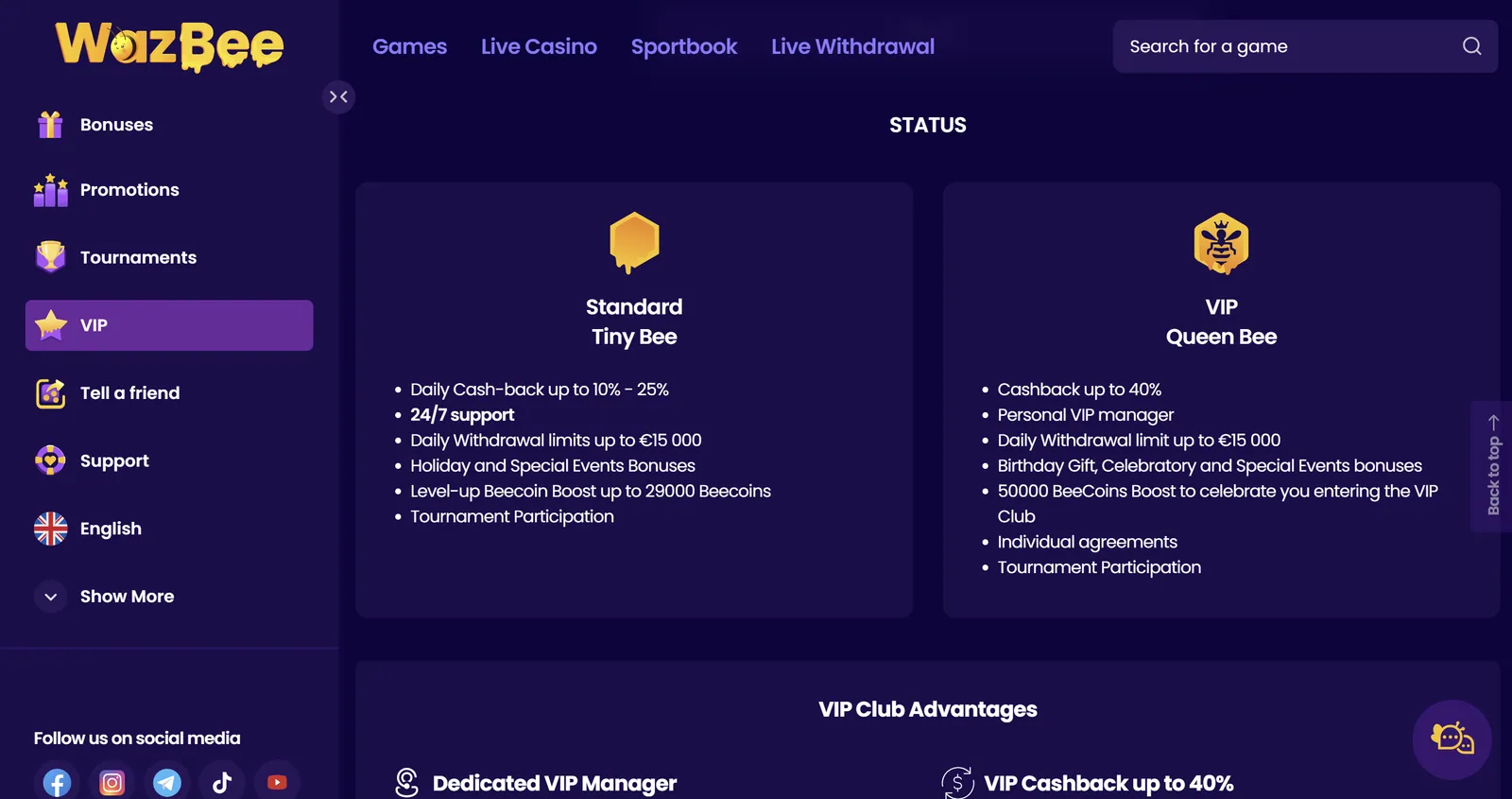Image resolution: width=1512 pixels, height=799 pixels.
Task: Open the YouTube social media icon
Action: [277, 781]
